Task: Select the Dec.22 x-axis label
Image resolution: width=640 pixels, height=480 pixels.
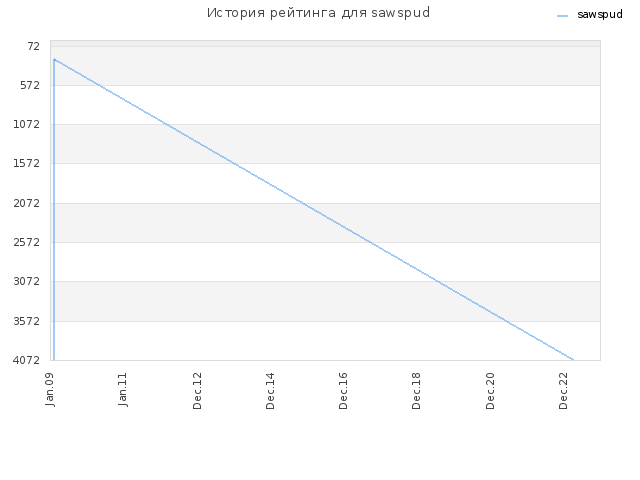Action: click(564, 391)
